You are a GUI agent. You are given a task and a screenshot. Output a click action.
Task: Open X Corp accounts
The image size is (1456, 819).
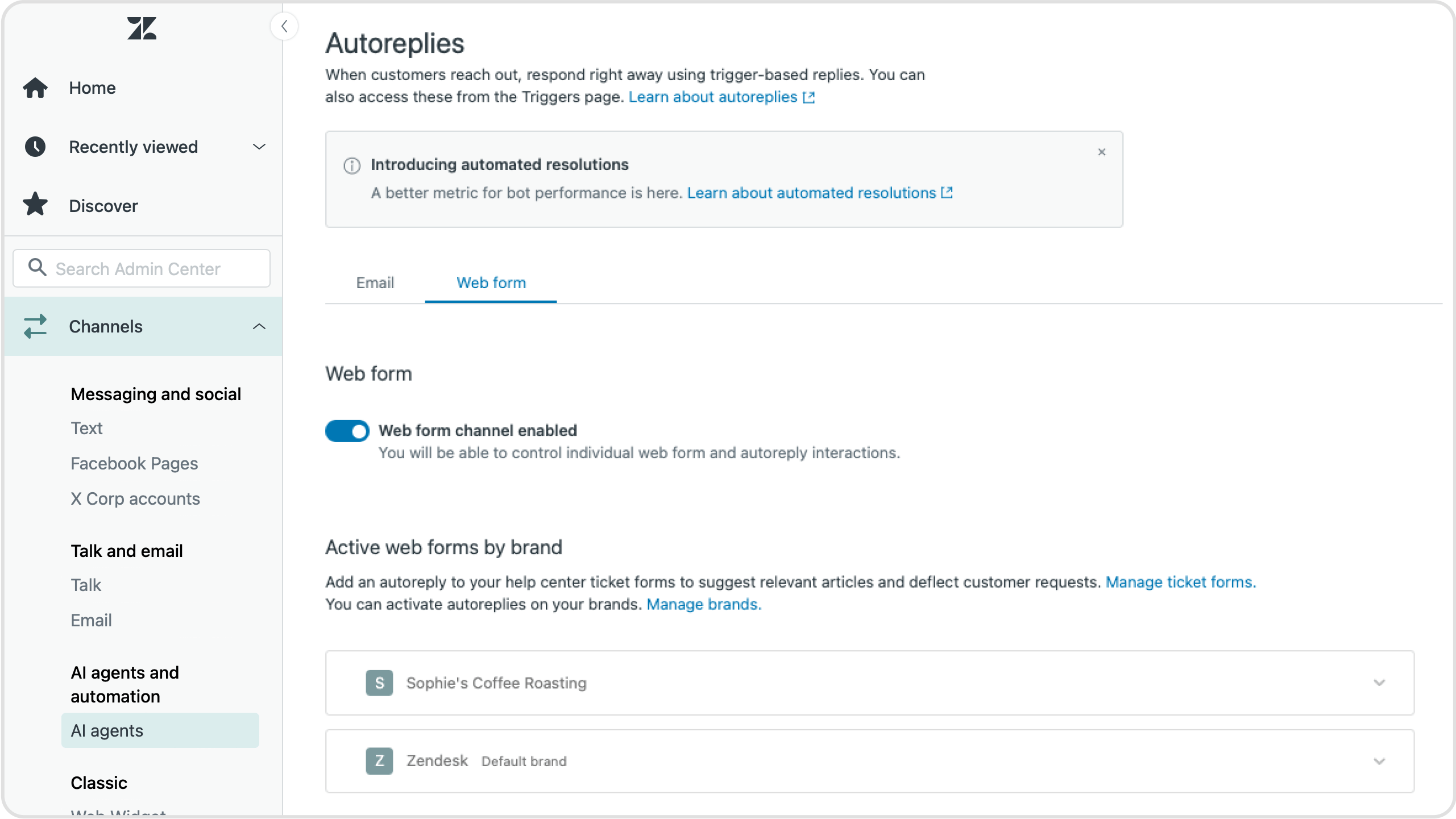135,499
